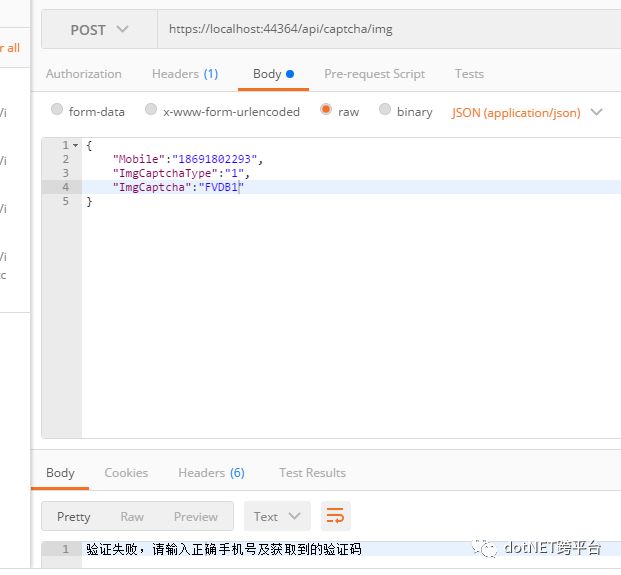The width and height of the screenshot is (621, 575).
Task: Click the "all" link in the sidebar
Action: [x=13, y=48]
